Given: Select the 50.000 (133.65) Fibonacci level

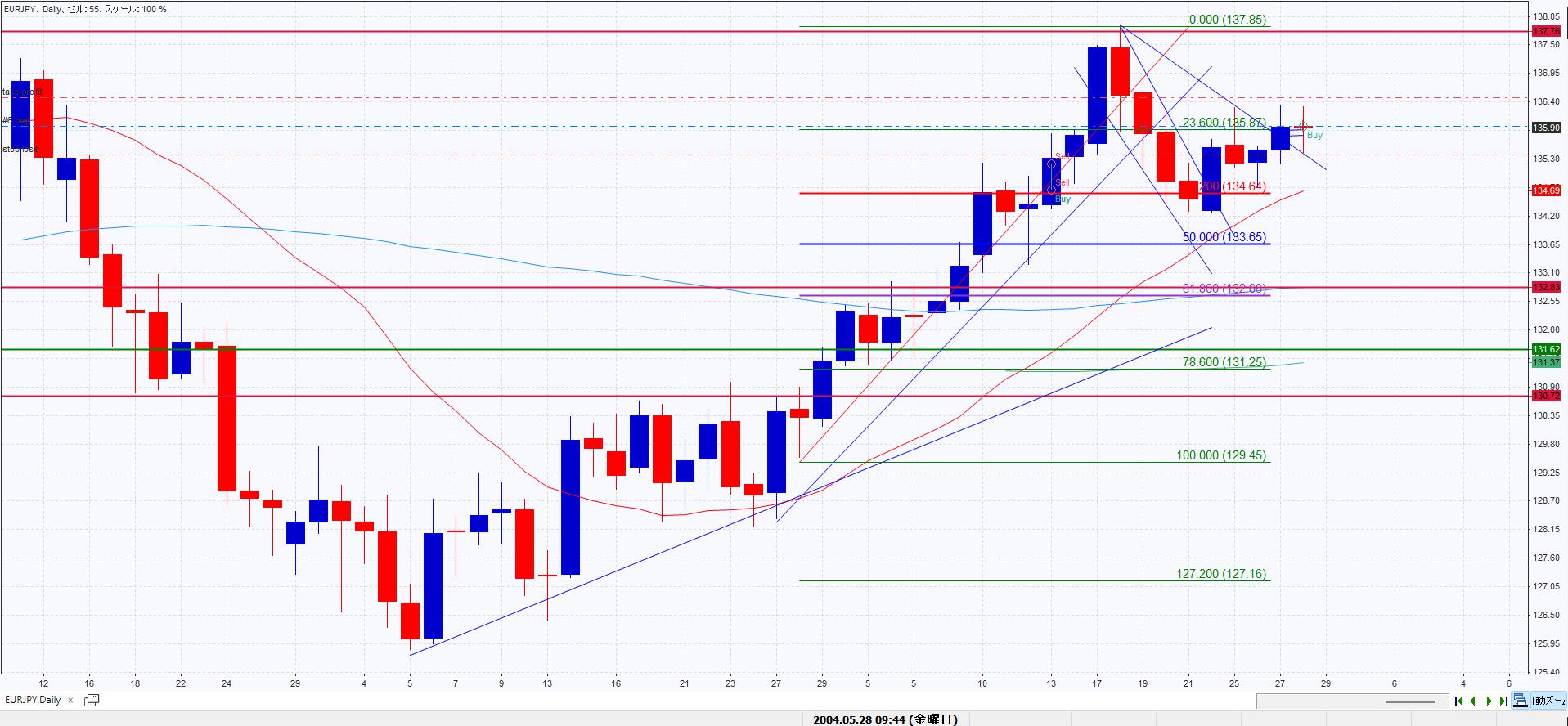Looking at the screenshot, I should [1224, 237].
